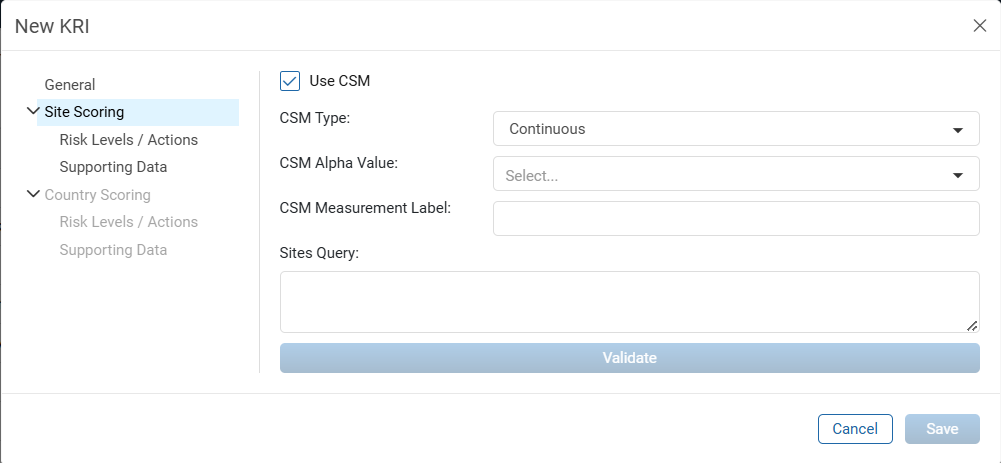Select the Country Scoring tree item
Image resolution: width=1001 pixels, height=463 pixels.
[x=98, y=195]
